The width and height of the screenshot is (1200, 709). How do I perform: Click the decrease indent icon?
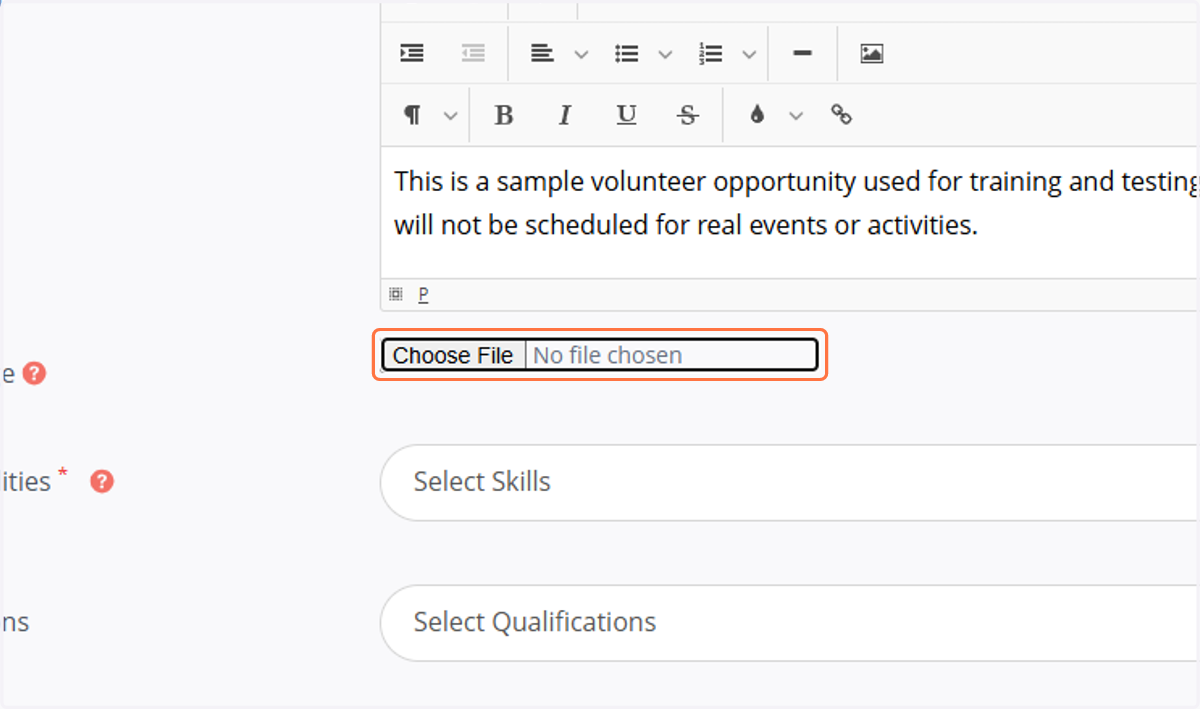tap(473, 54)
